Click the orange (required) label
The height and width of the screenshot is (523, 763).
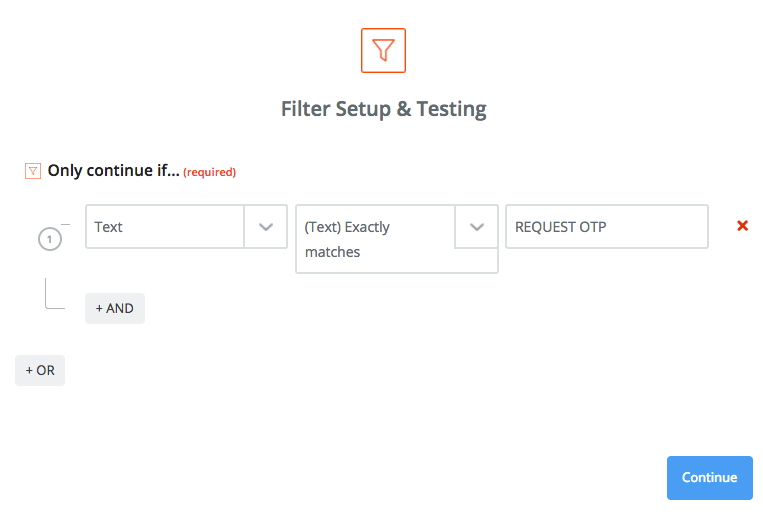pyautogui.click(x=209, y=172)
